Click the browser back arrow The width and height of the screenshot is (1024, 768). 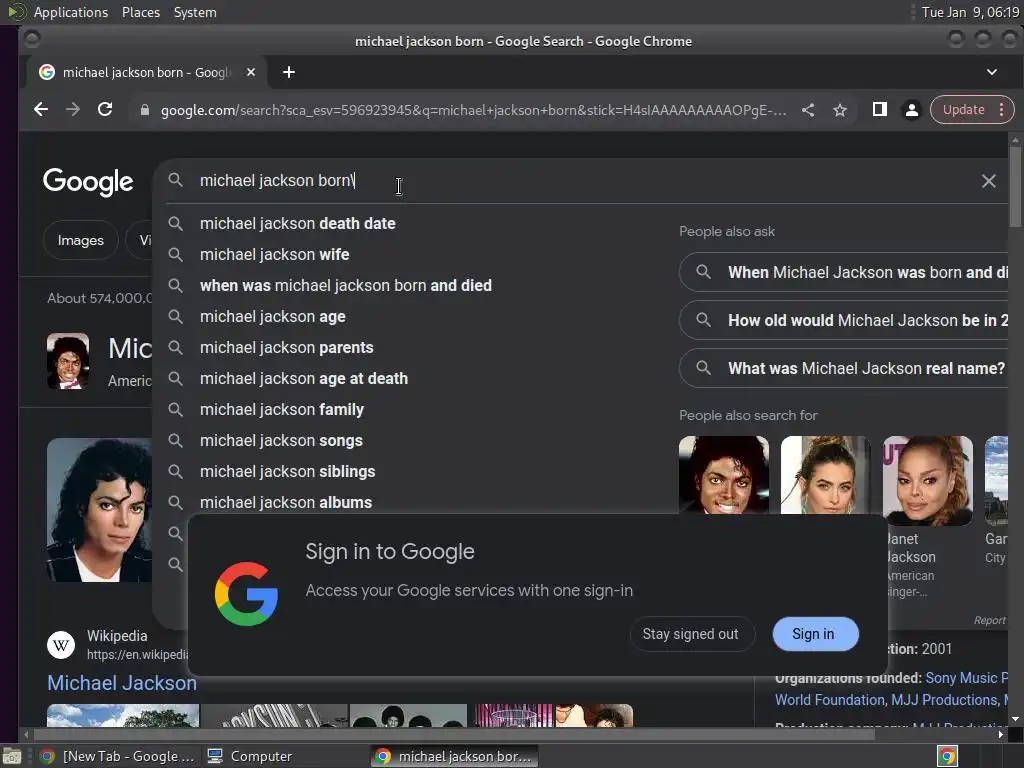point(40,110)
